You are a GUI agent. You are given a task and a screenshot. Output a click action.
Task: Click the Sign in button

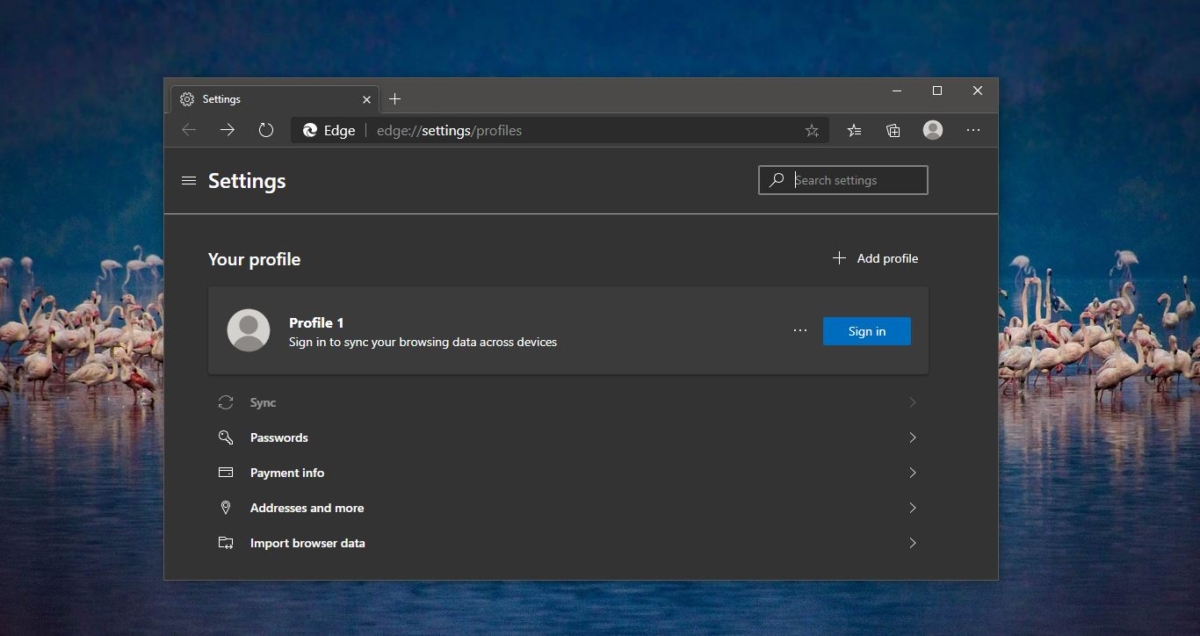click(x=866, y=330)
